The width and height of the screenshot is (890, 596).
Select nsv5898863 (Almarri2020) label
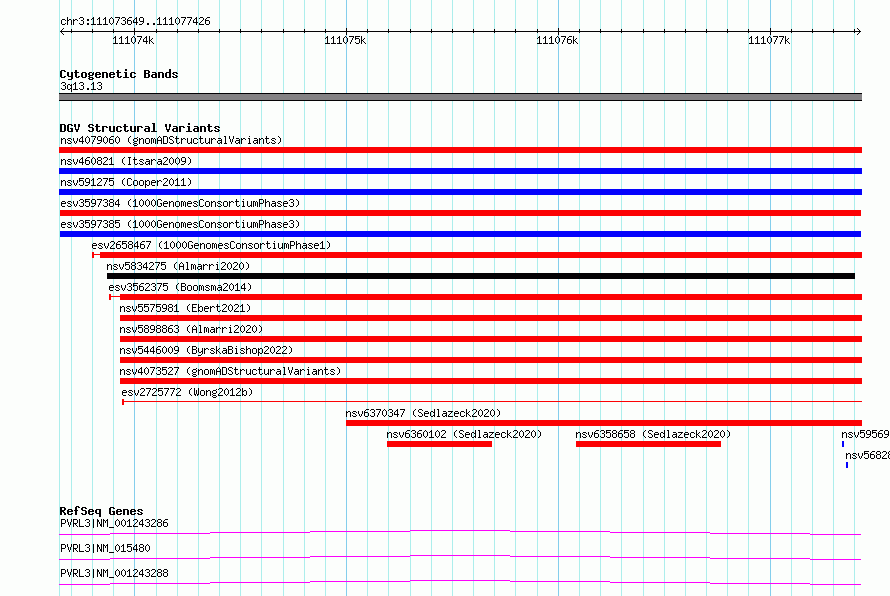pos(191,329)
